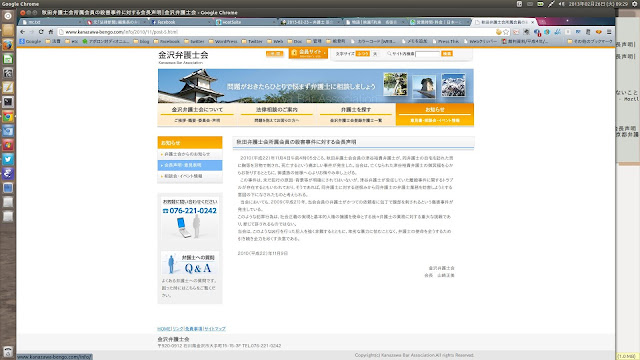640x360 pixels.
Task: Set text size to ふつう
Action: coord(362,53)
